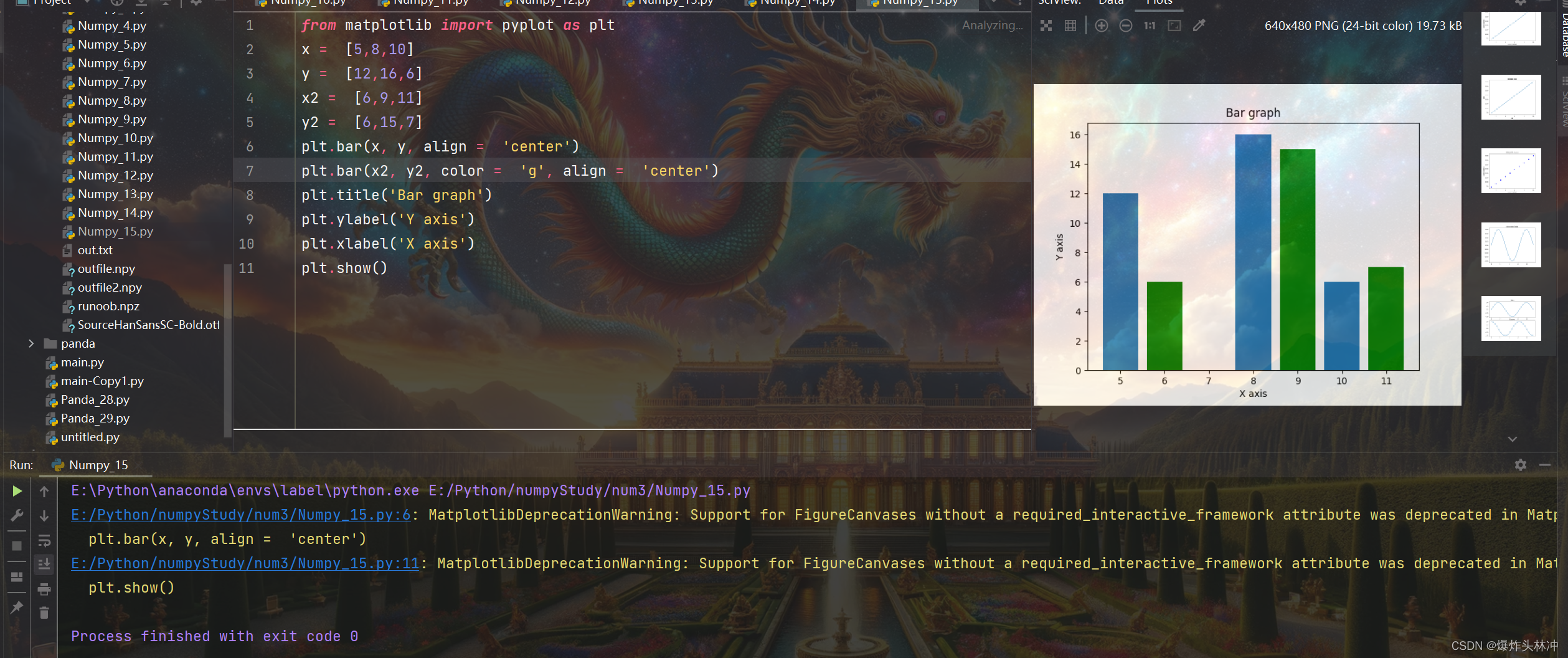Click the restore layout icon in Run panel
Image resolution: width=1568 pixels, height=658 pixels.
[17, 577]
